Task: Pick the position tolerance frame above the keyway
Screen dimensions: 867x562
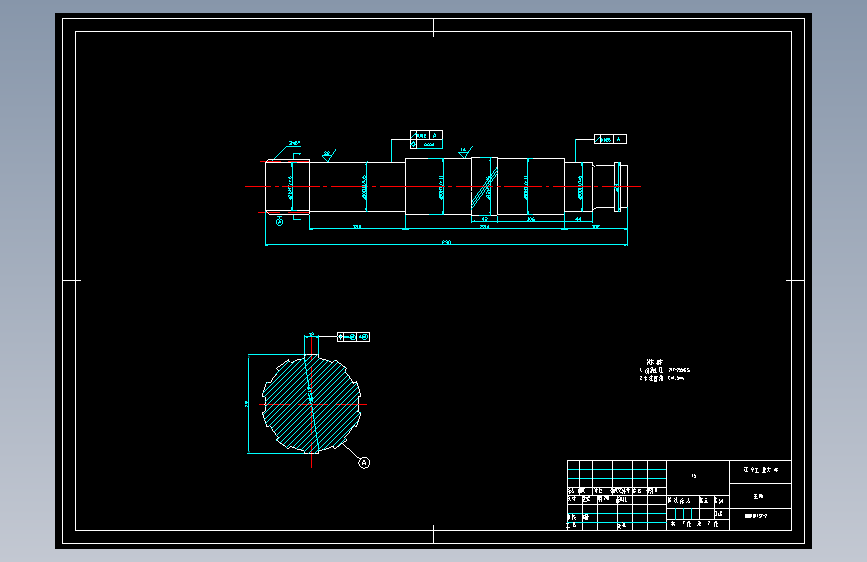Action: coord(353,337)
